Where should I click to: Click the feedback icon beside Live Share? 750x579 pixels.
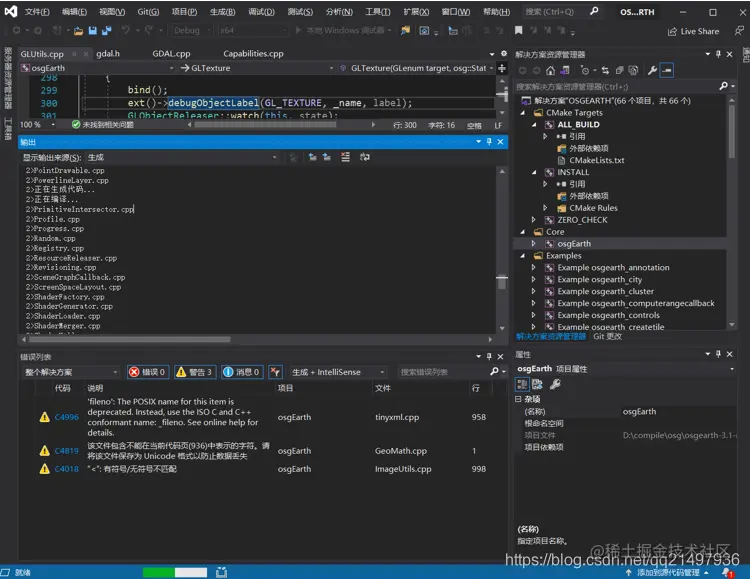[x=739, y=31]
